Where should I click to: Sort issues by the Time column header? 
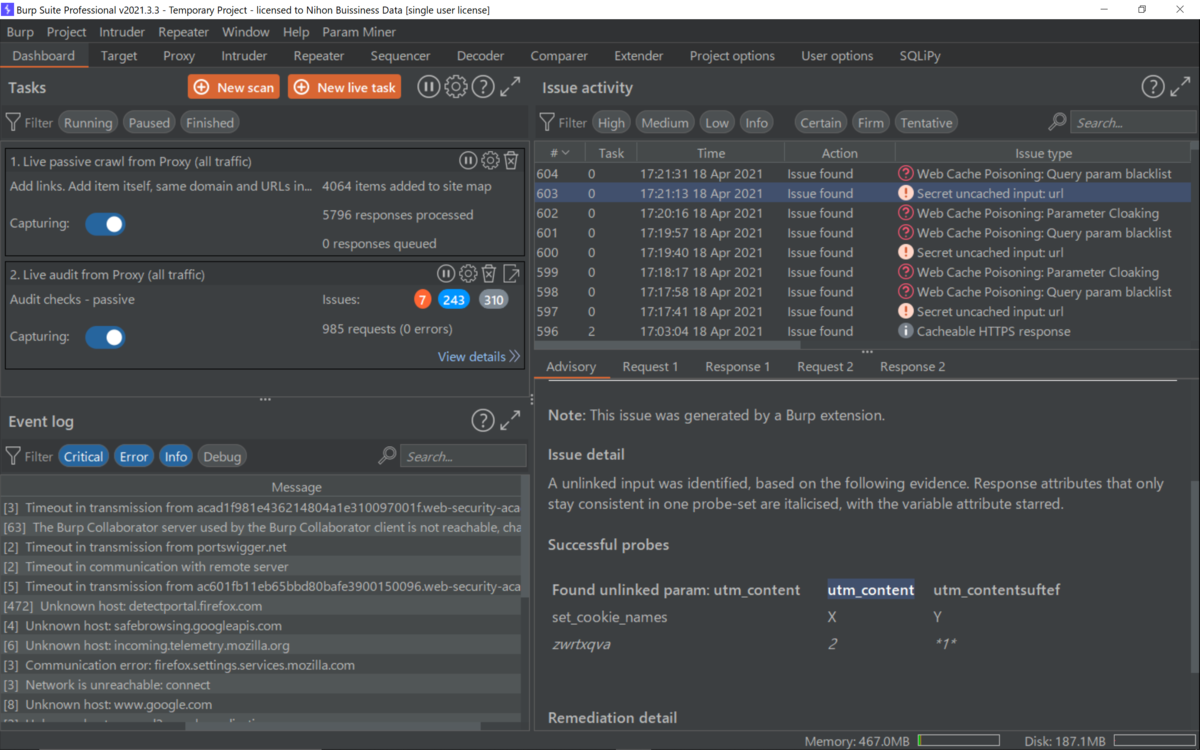[711, 153]
